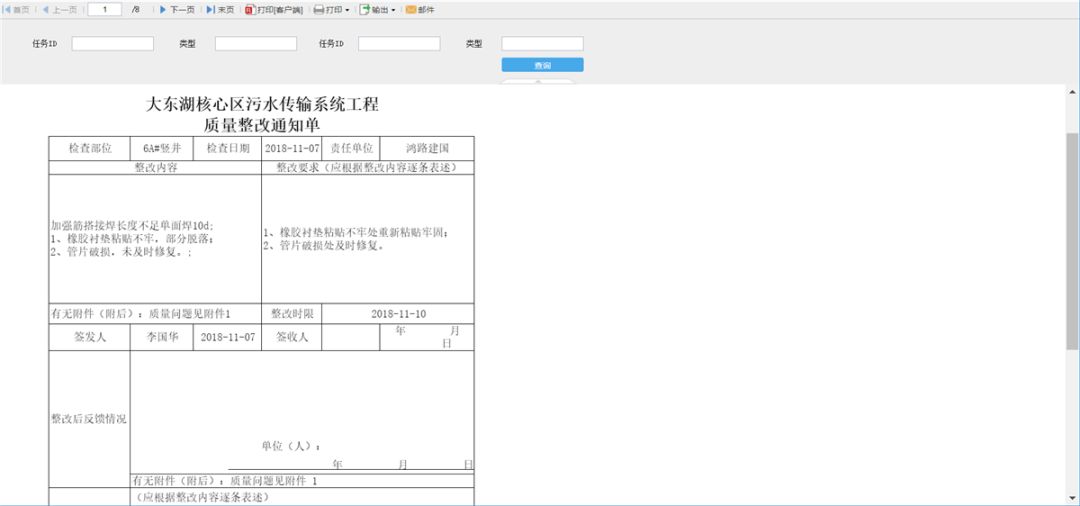Go to previous page (上一页)
This screenshot has width=1080, height=506.
(59, 10)
